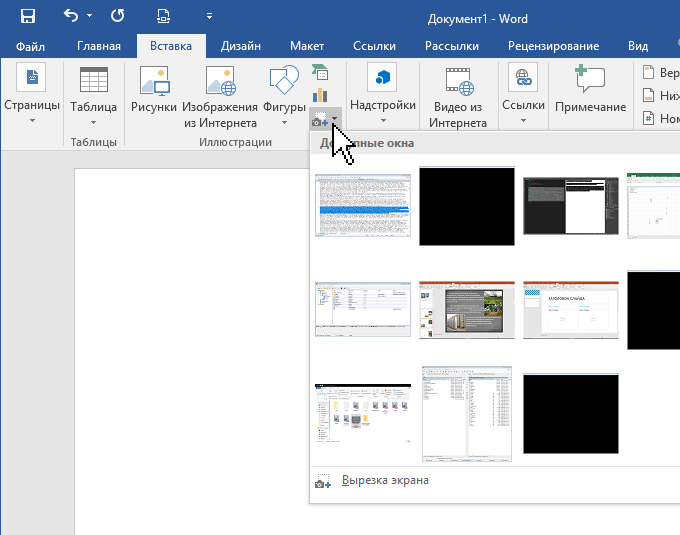Toggle the screenshot dropdown arrow
The width and height of the screenshot is (680, 535).
(x=335, y=118)
